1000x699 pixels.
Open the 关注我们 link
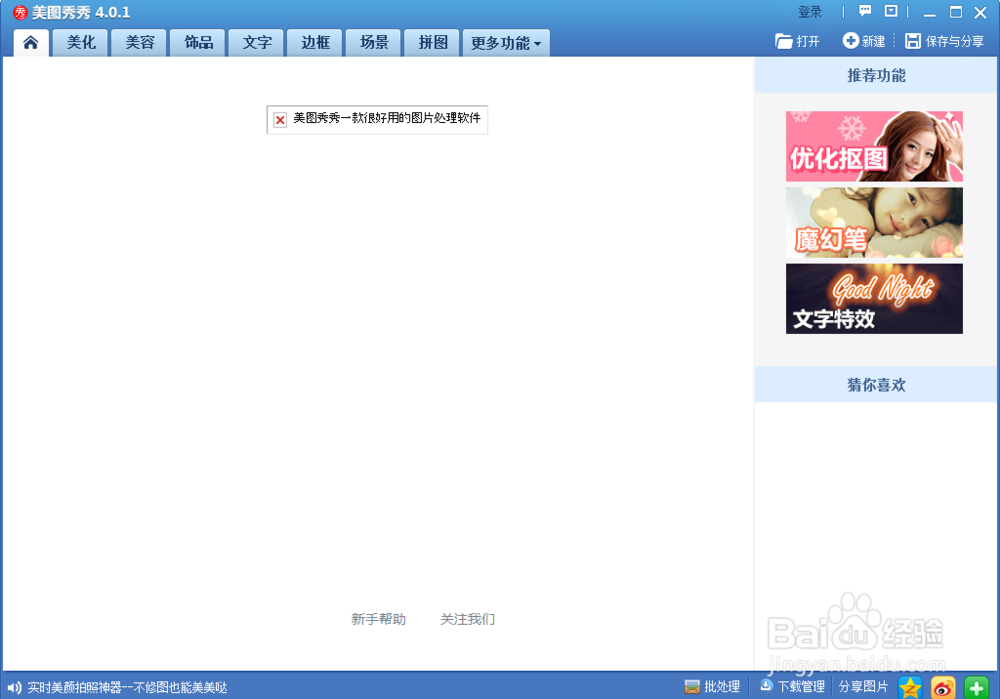pyautogui.click(x=467, y=619)
